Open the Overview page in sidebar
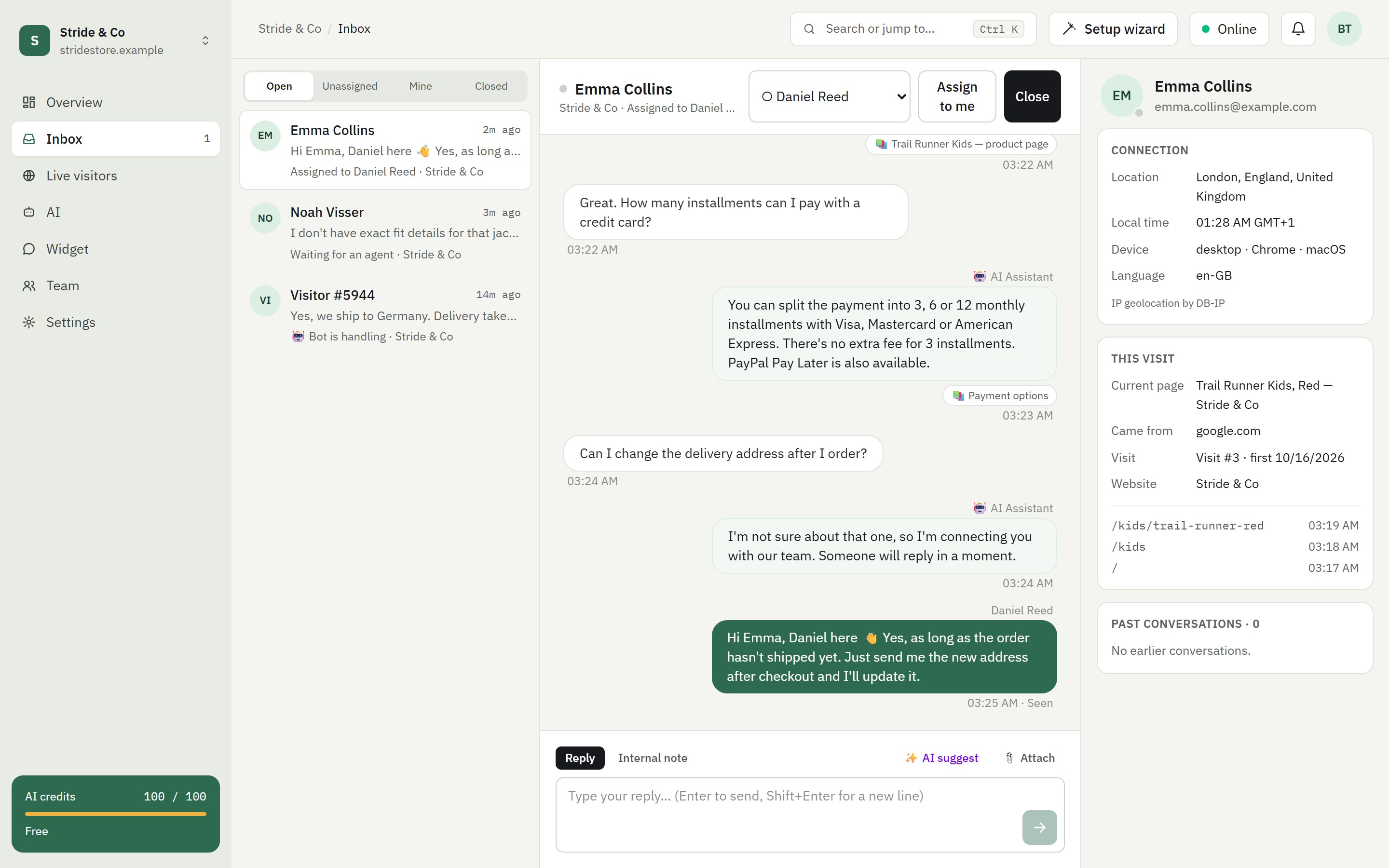This screenshot has width=1389, height=868. tap(115, 102)
